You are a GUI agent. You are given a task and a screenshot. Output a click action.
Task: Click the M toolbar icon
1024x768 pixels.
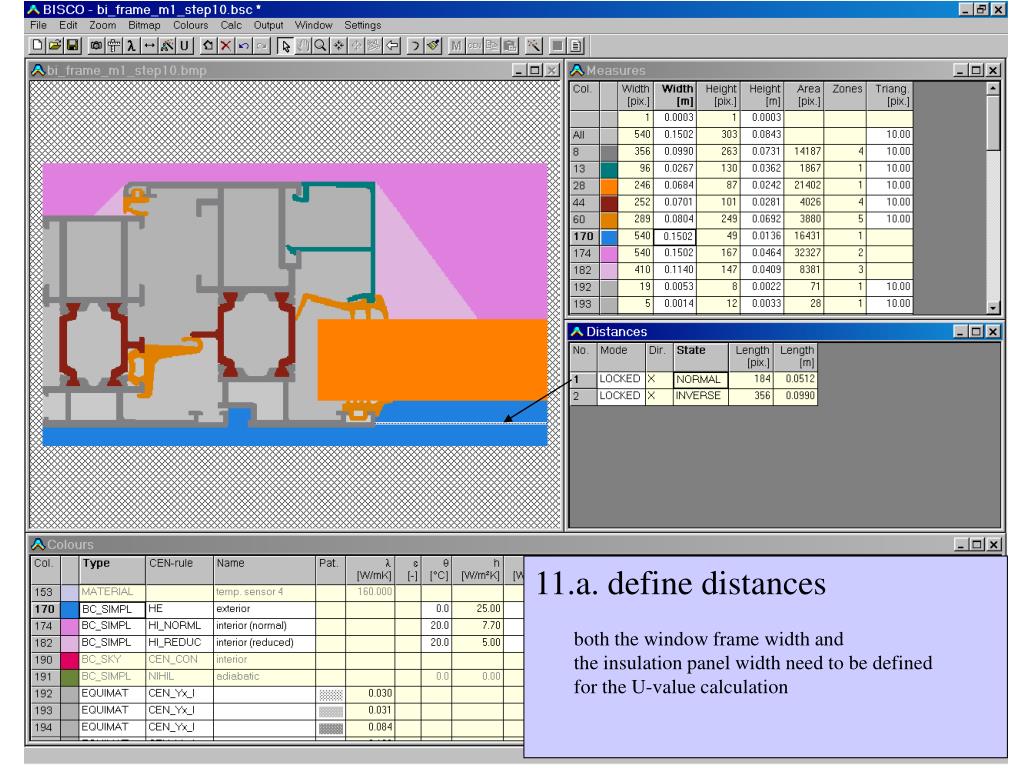click(x=456, y=46)
